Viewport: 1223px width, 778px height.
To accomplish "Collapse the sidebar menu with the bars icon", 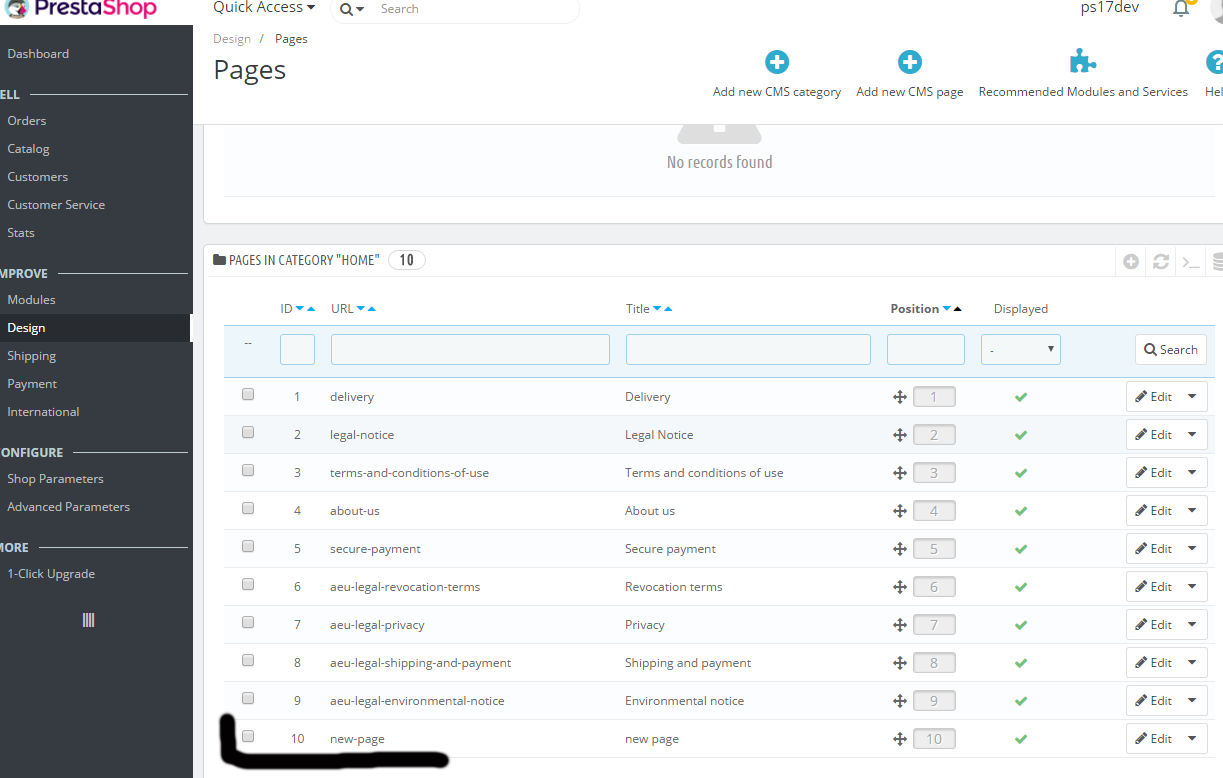I will point(88,620).
